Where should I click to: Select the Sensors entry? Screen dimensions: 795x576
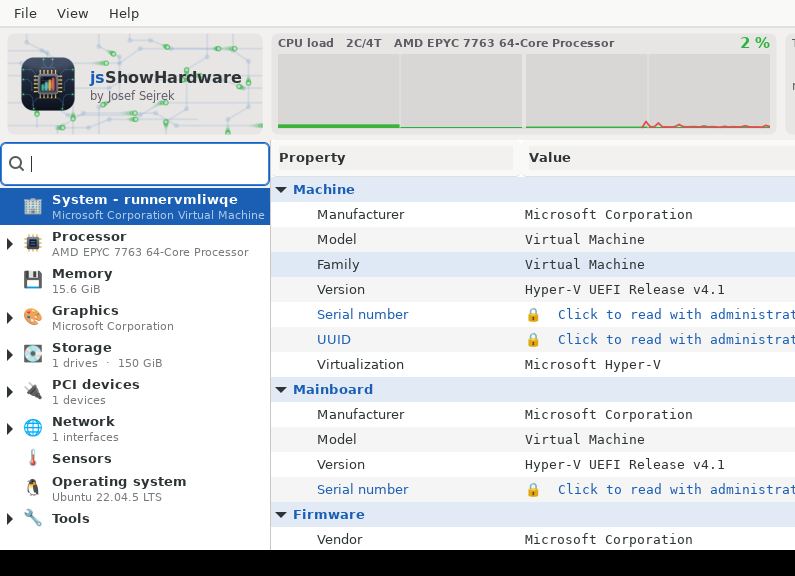(x=135, y=458)
